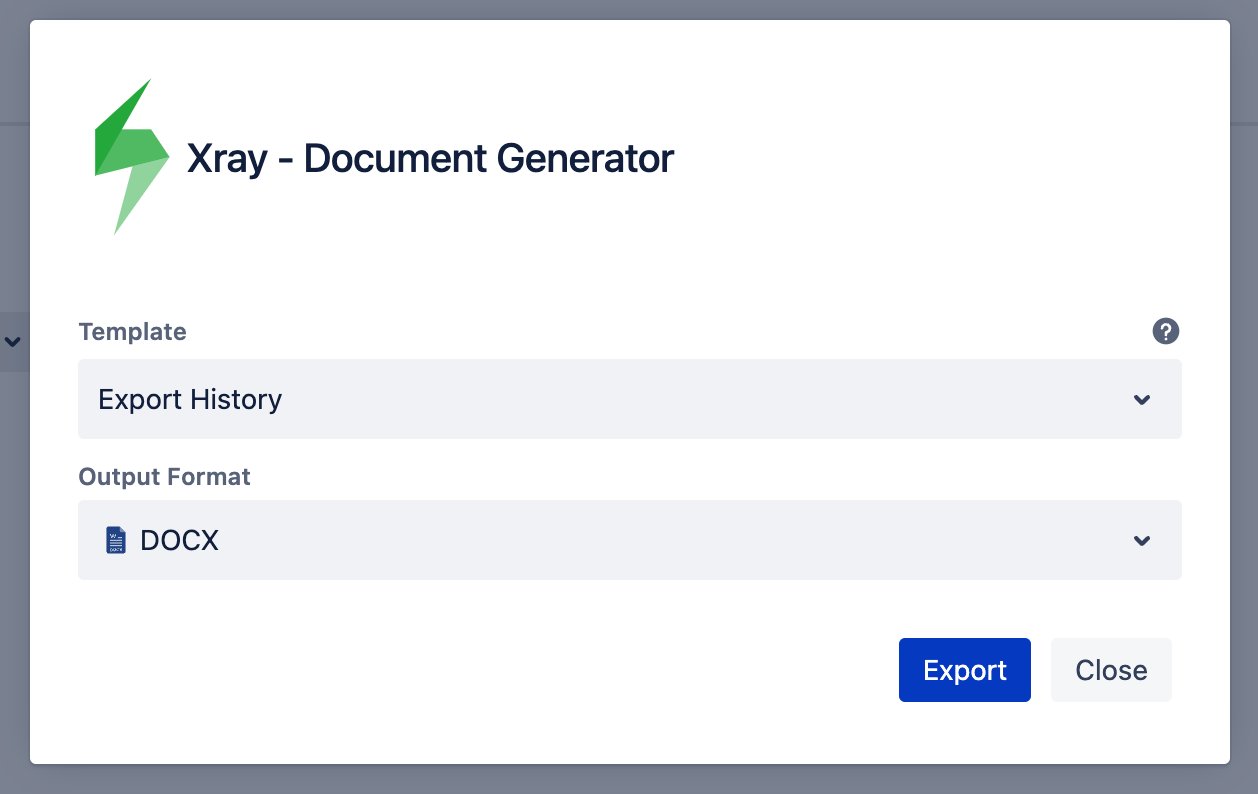Start the document export with Export
Image resolution: width=1258 pixels, height=794 pixels.
click(965, 670)
